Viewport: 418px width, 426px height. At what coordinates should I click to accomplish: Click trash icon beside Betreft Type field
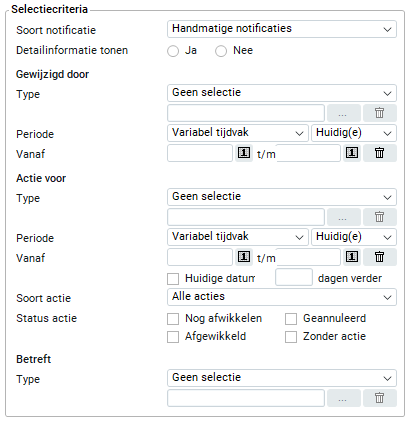tap(380, 398)
